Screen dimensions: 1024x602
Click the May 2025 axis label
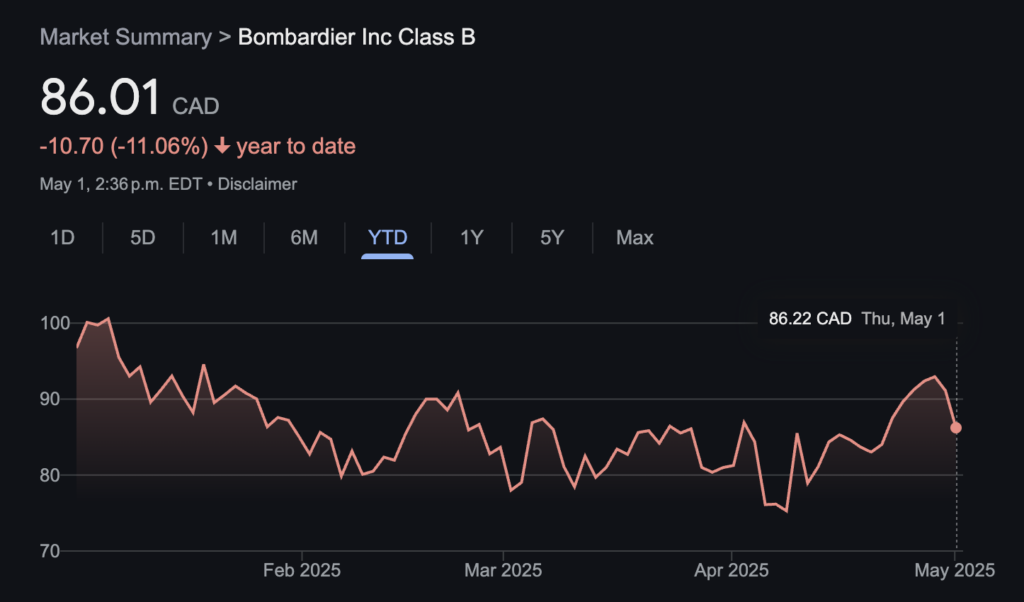(x=955, y=571)
